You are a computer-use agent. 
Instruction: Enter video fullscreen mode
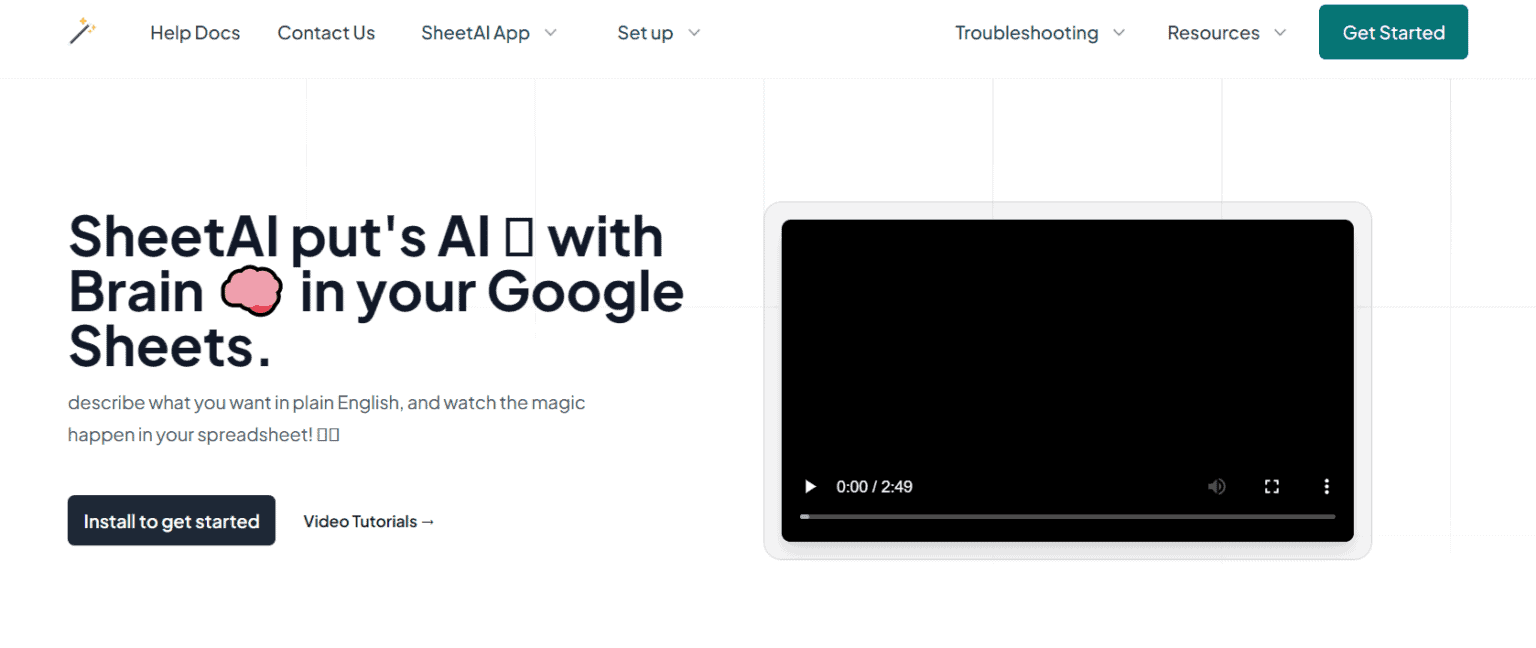(1272, 487)
